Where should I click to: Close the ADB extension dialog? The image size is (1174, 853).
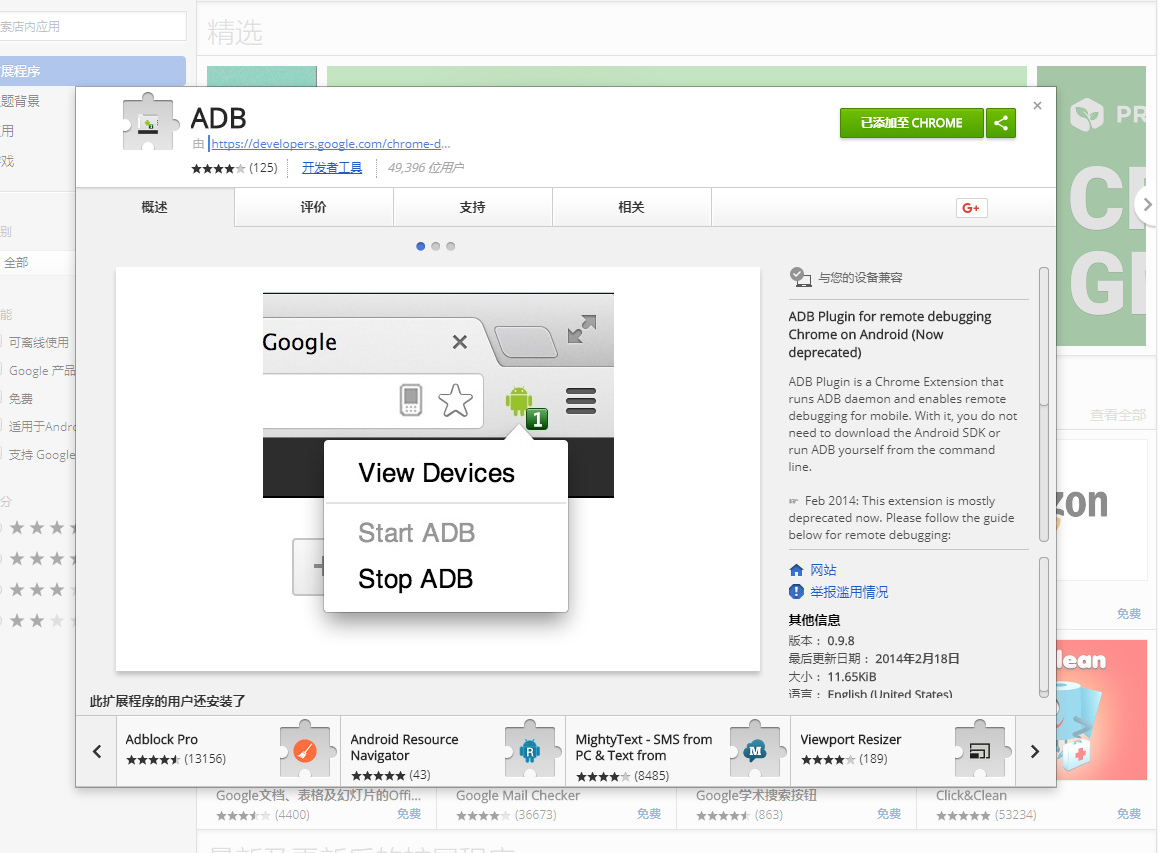coord(1037,106)
